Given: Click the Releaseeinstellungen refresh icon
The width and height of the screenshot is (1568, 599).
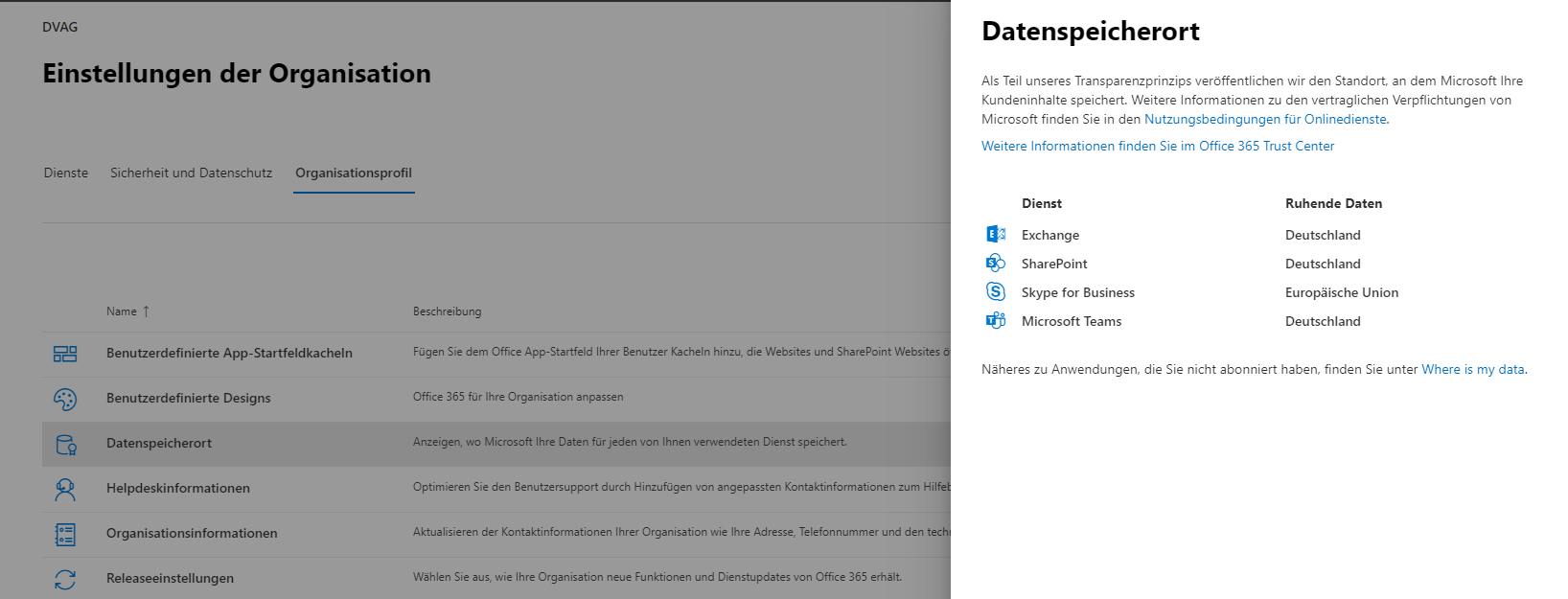Looking at the screenshot, I should [x=65, y=579].
